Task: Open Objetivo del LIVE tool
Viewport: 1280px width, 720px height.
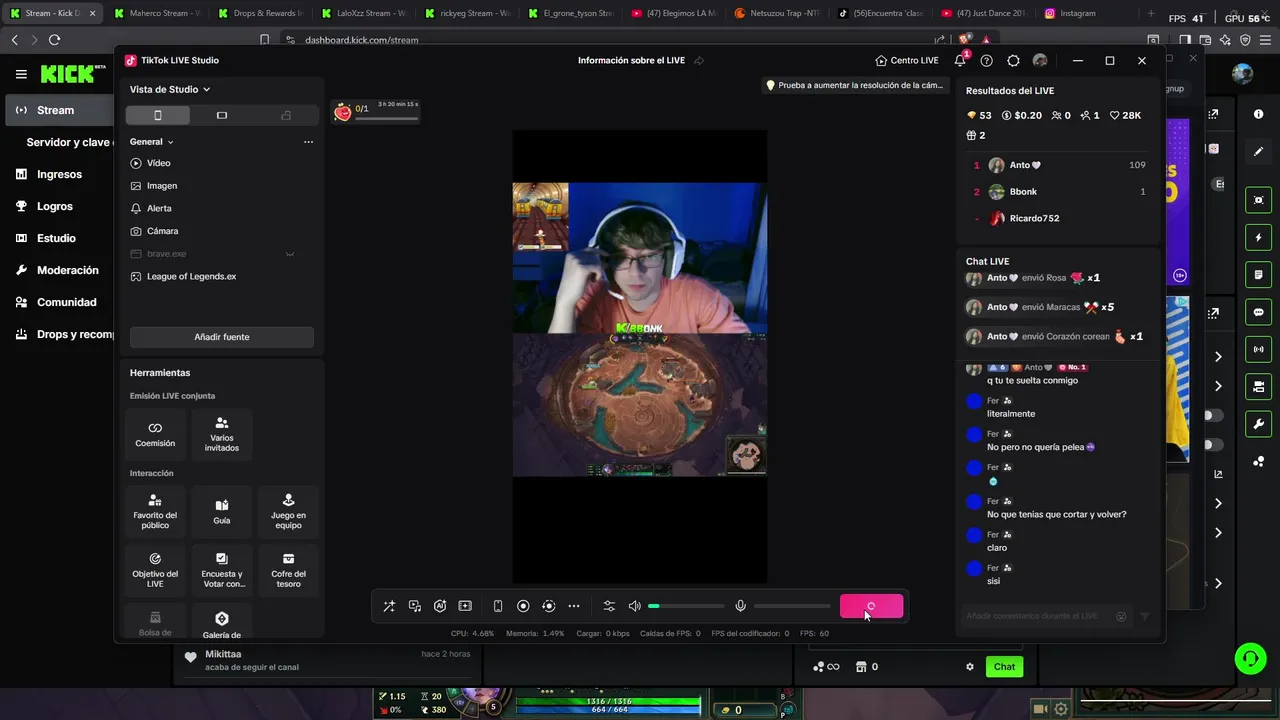Action: pyautogui.click(x=155, y=570)
